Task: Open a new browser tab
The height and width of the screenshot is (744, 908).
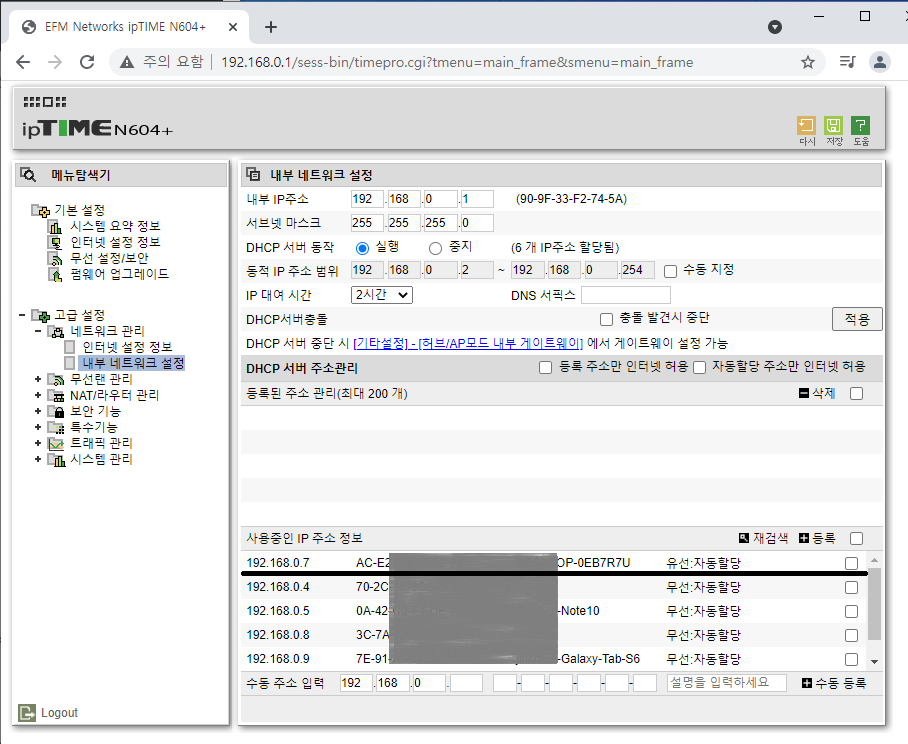Action: (270, 27)
